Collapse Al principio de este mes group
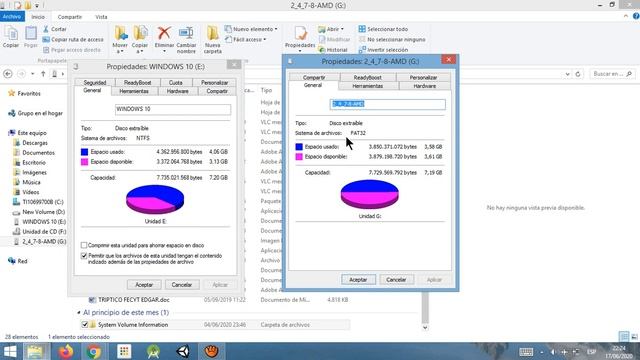 coord(79,313)
